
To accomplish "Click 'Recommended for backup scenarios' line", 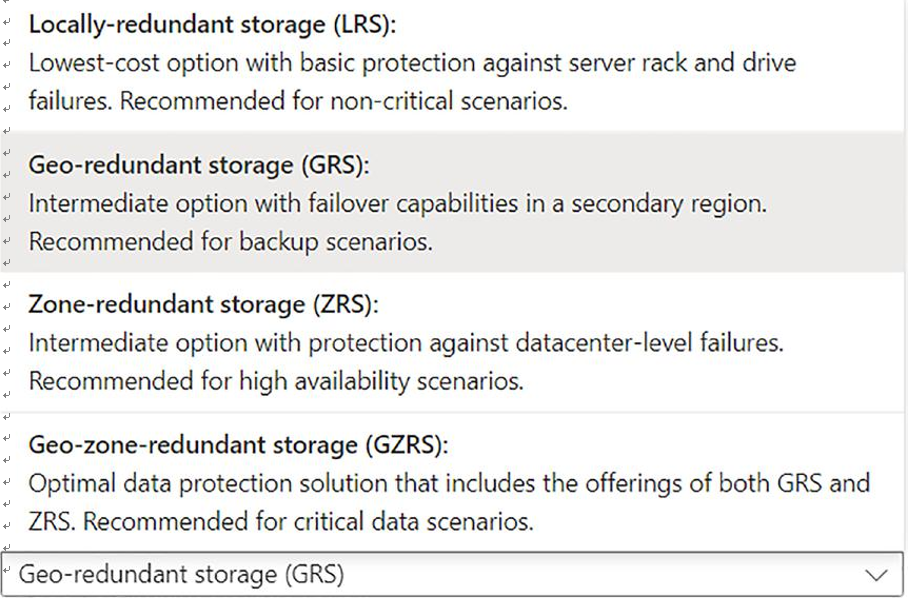I will tap(231, 242).
